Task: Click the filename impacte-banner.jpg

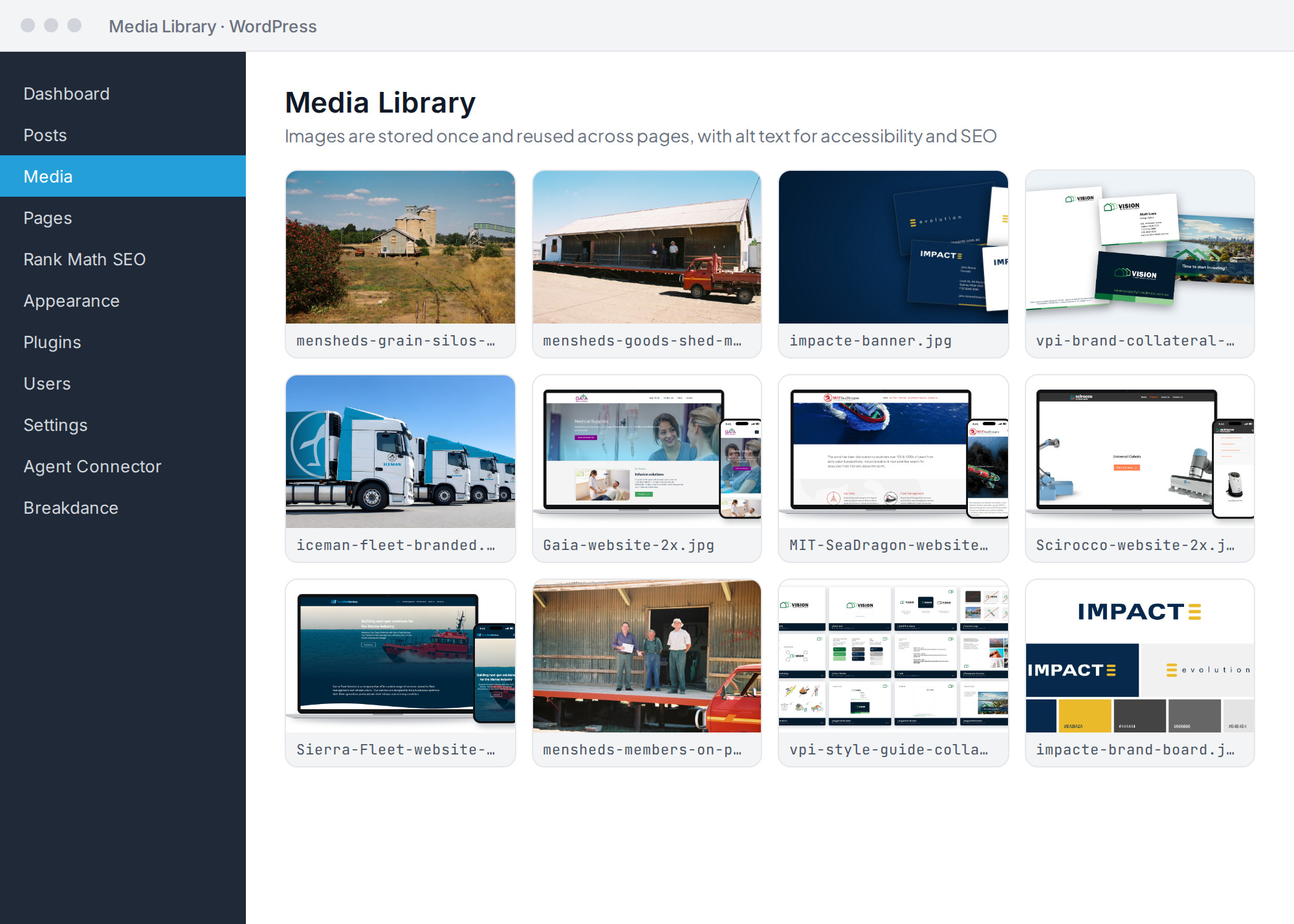Action: tap(871, 341)
